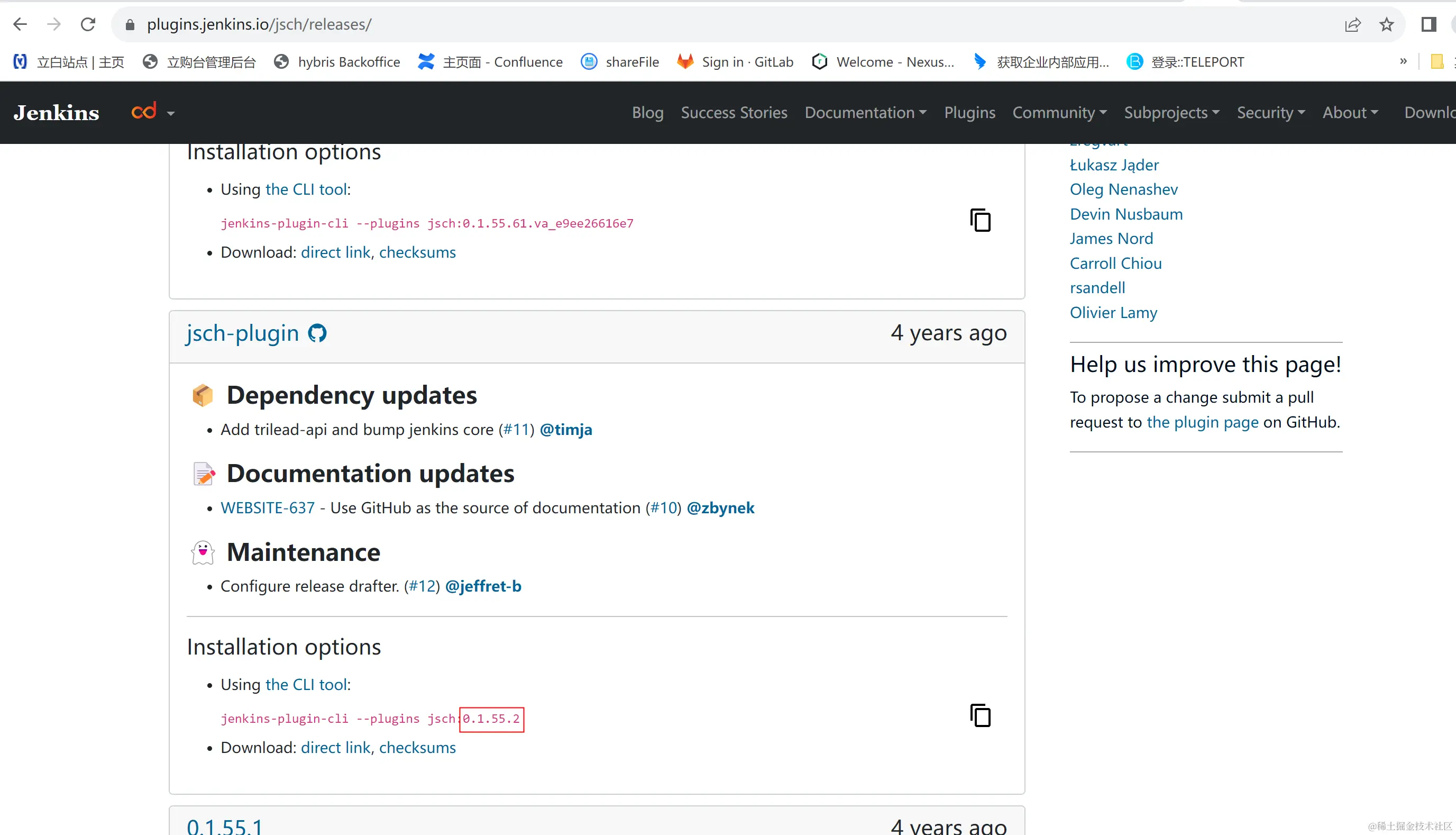
Task: Open pull request #11 link
Action: 516,430
